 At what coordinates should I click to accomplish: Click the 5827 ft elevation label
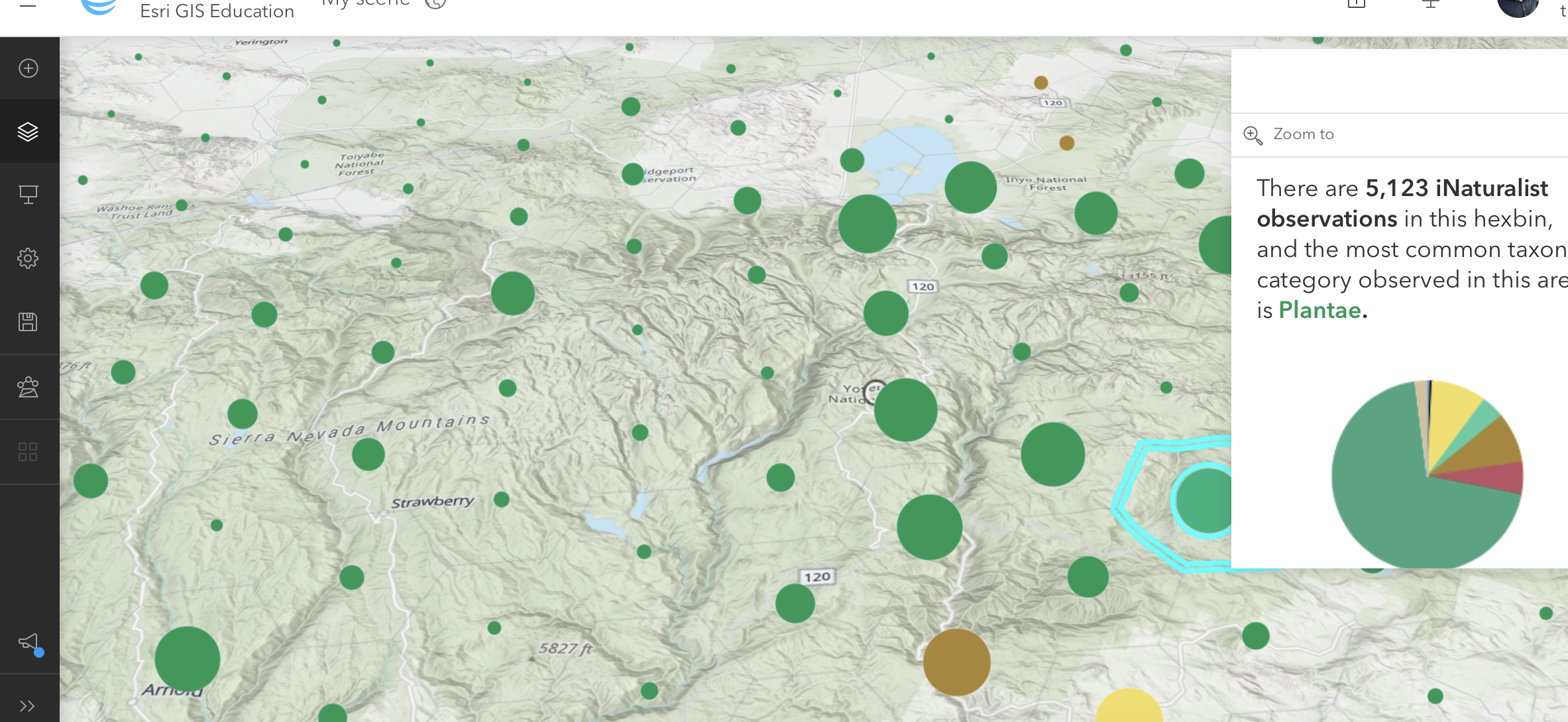[x=565, y=648]
